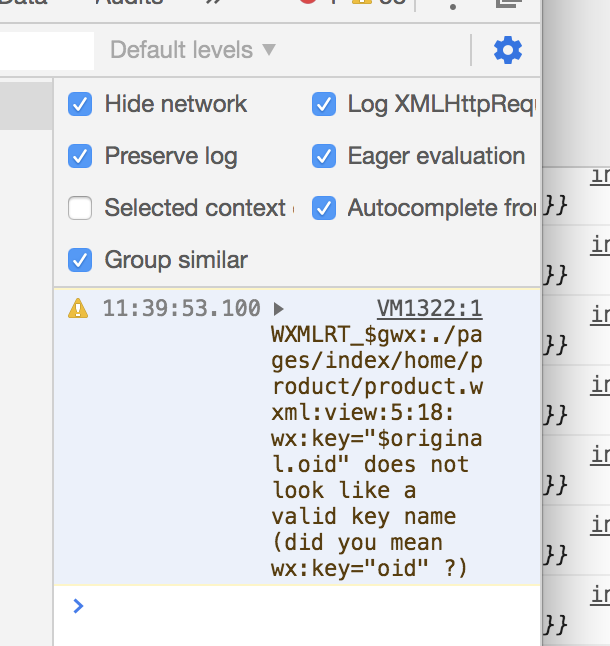
Task: Open the VM1322:1 source link
Action: point(429,308)
